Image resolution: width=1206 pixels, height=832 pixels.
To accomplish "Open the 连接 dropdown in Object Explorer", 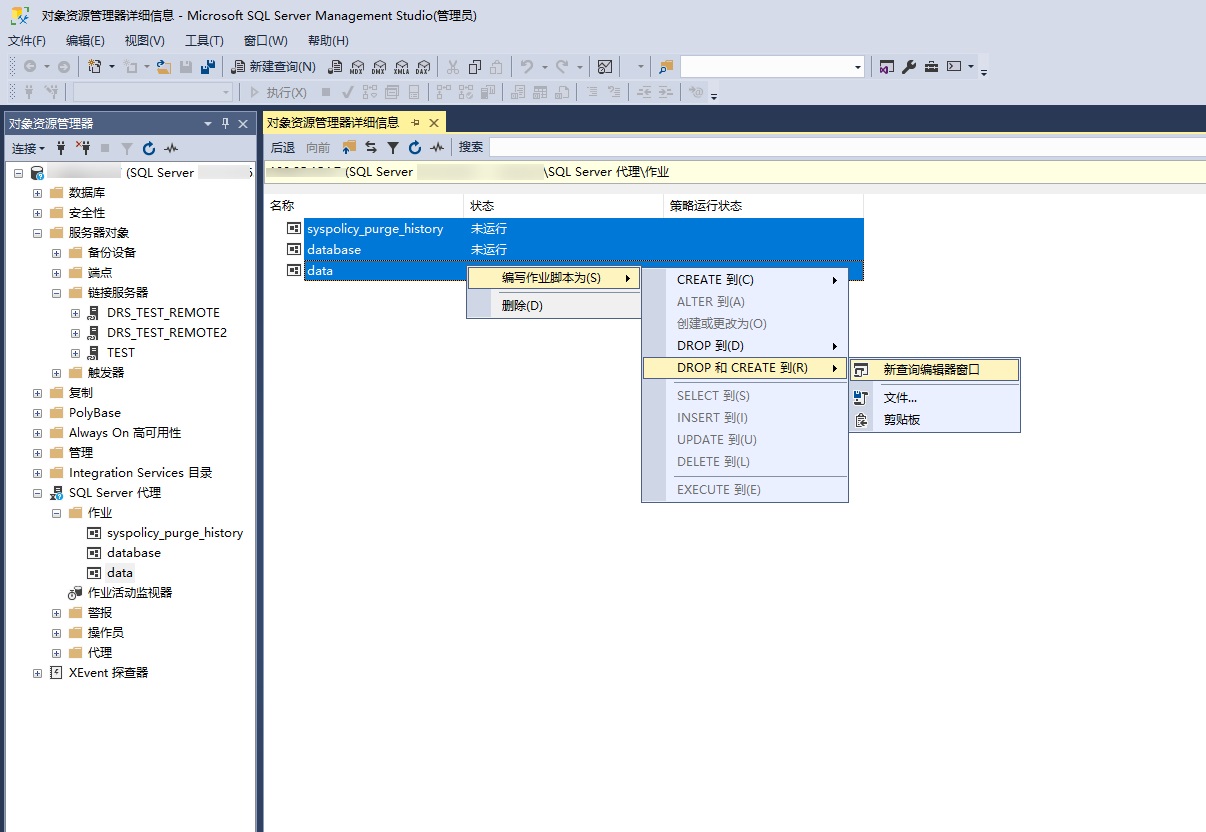I will (x=28, y=148).
